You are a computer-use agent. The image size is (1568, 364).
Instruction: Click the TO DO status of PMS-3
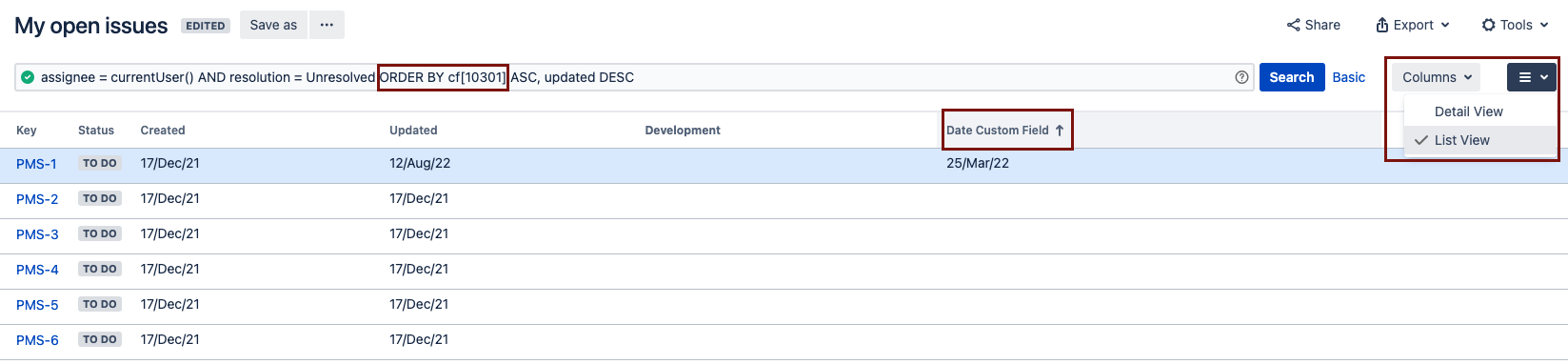(x=100, y=233)
